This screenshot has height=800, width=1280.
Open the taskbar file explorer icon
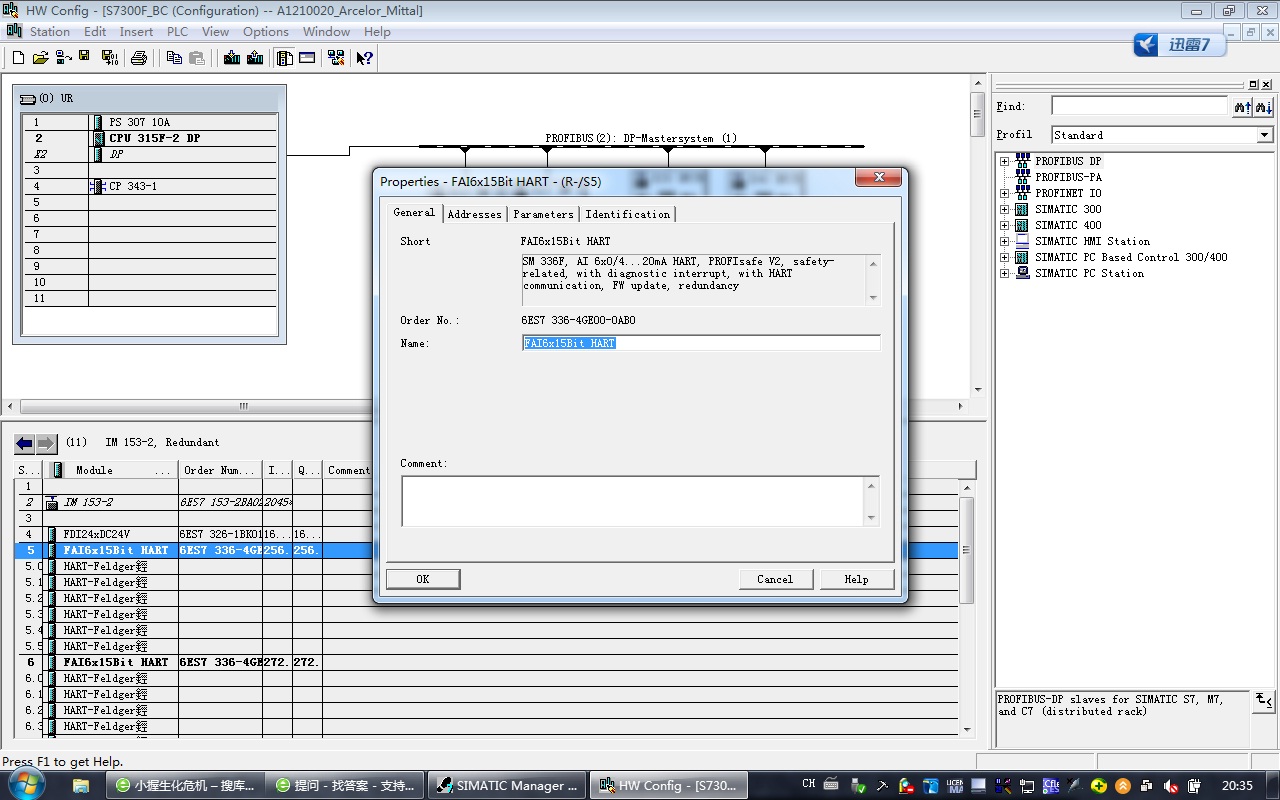point(81,785)
